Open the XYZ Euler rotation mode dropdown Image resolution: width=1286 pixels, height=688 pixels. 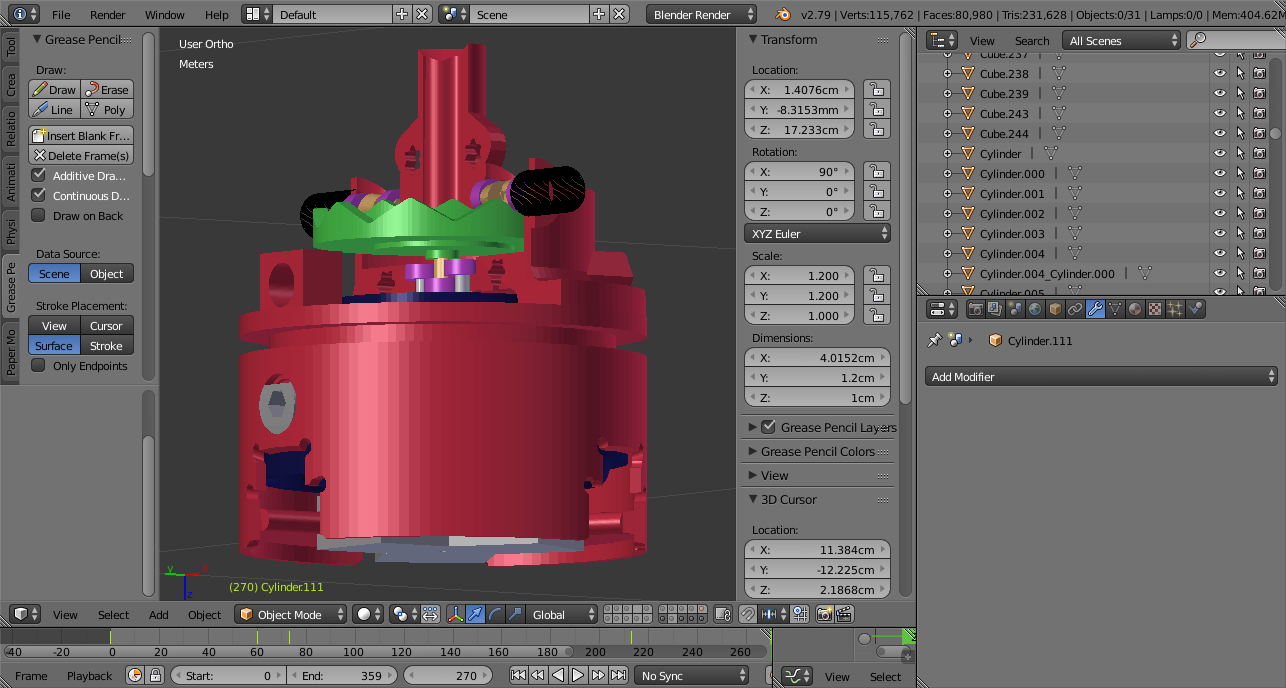click(817, 233)
